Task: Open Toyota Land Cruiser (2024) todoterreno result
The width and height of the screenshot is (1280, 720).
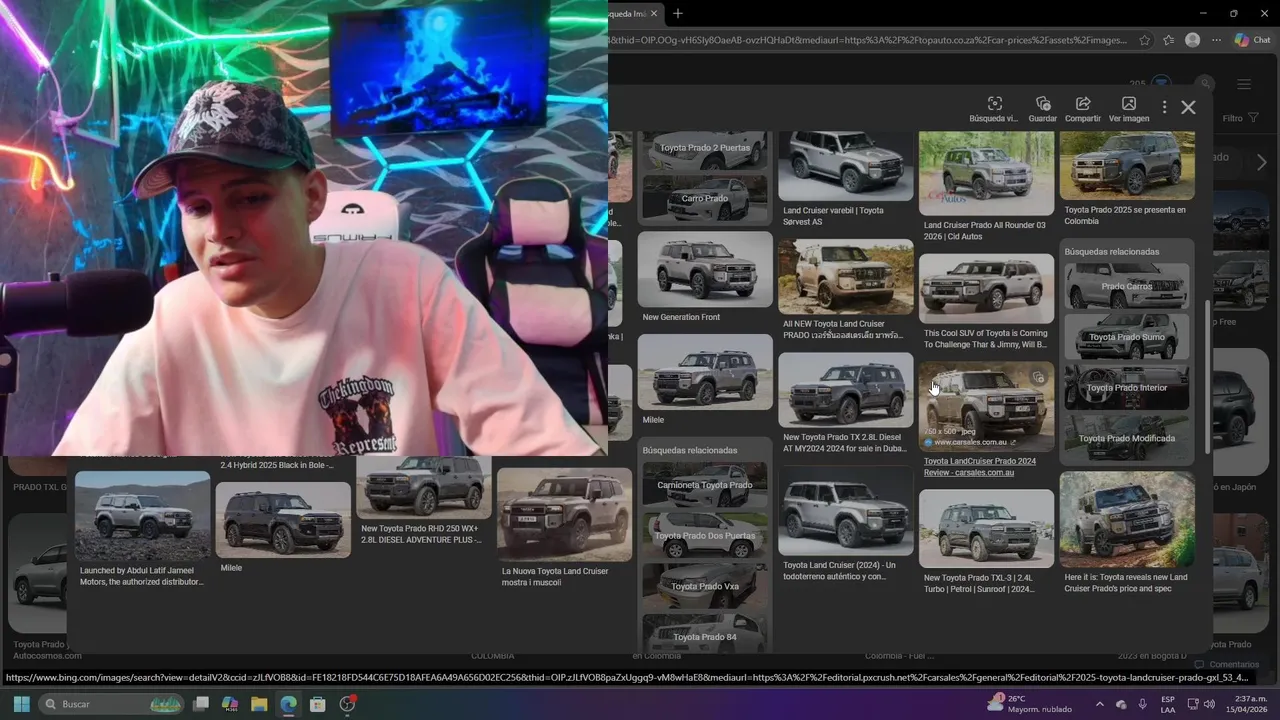Action: click(846, 510)
